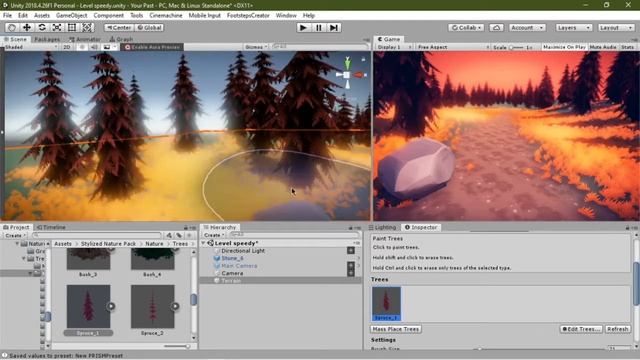Image resolution: width=640 pixels, height=360 pixels.
Task: Toggle Pivot Center handle position
Action: (x=119, y=28)
